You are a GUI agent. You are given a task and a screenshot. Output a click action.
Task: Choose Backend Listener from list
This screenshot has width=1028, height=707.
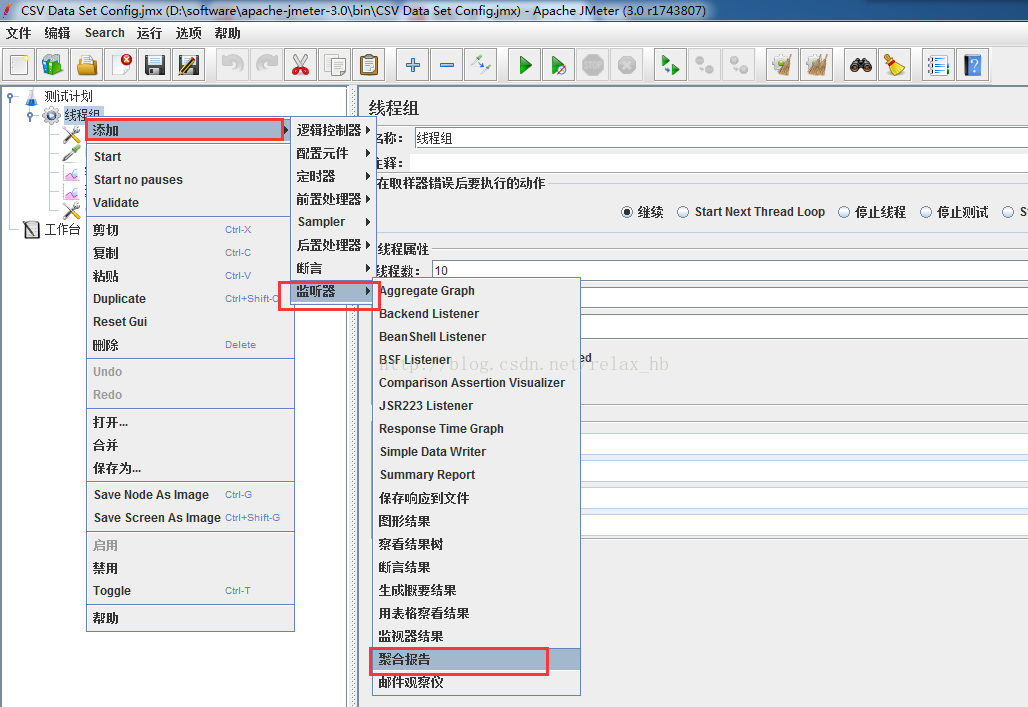477,313
